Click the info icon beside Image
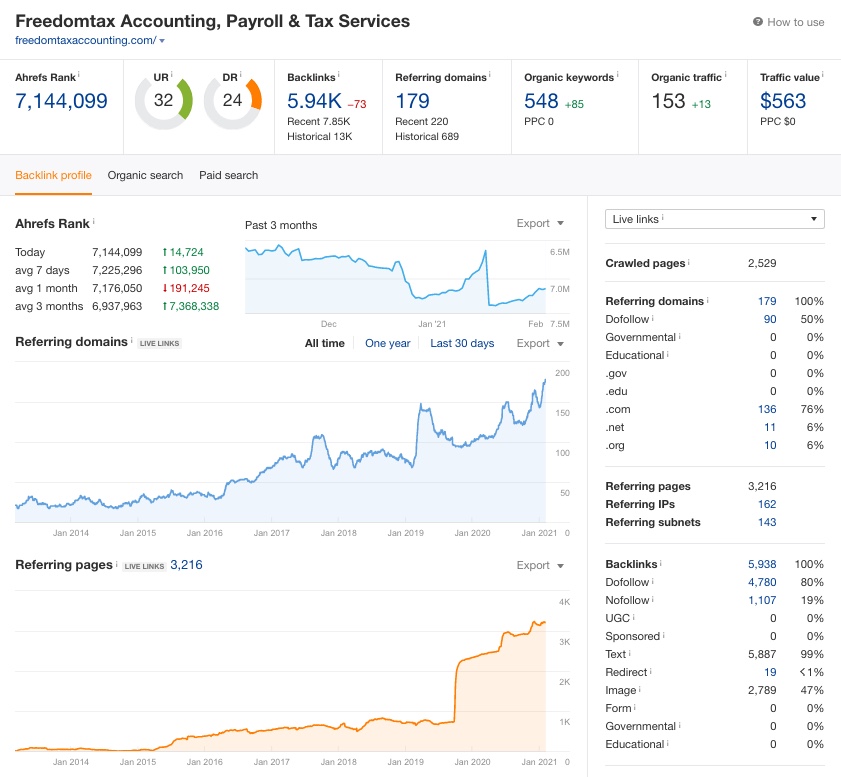841x777 pixels. coord(640,689)
